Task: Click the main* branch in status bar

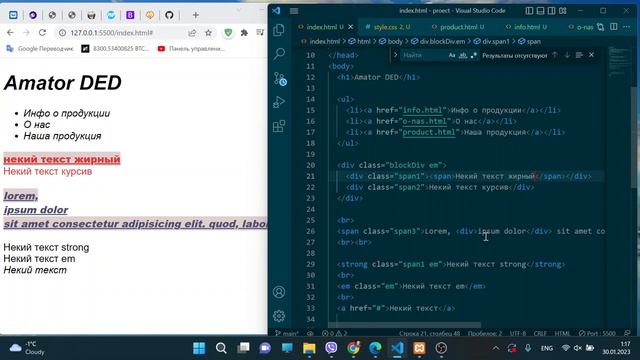Action: click(287, 333)
